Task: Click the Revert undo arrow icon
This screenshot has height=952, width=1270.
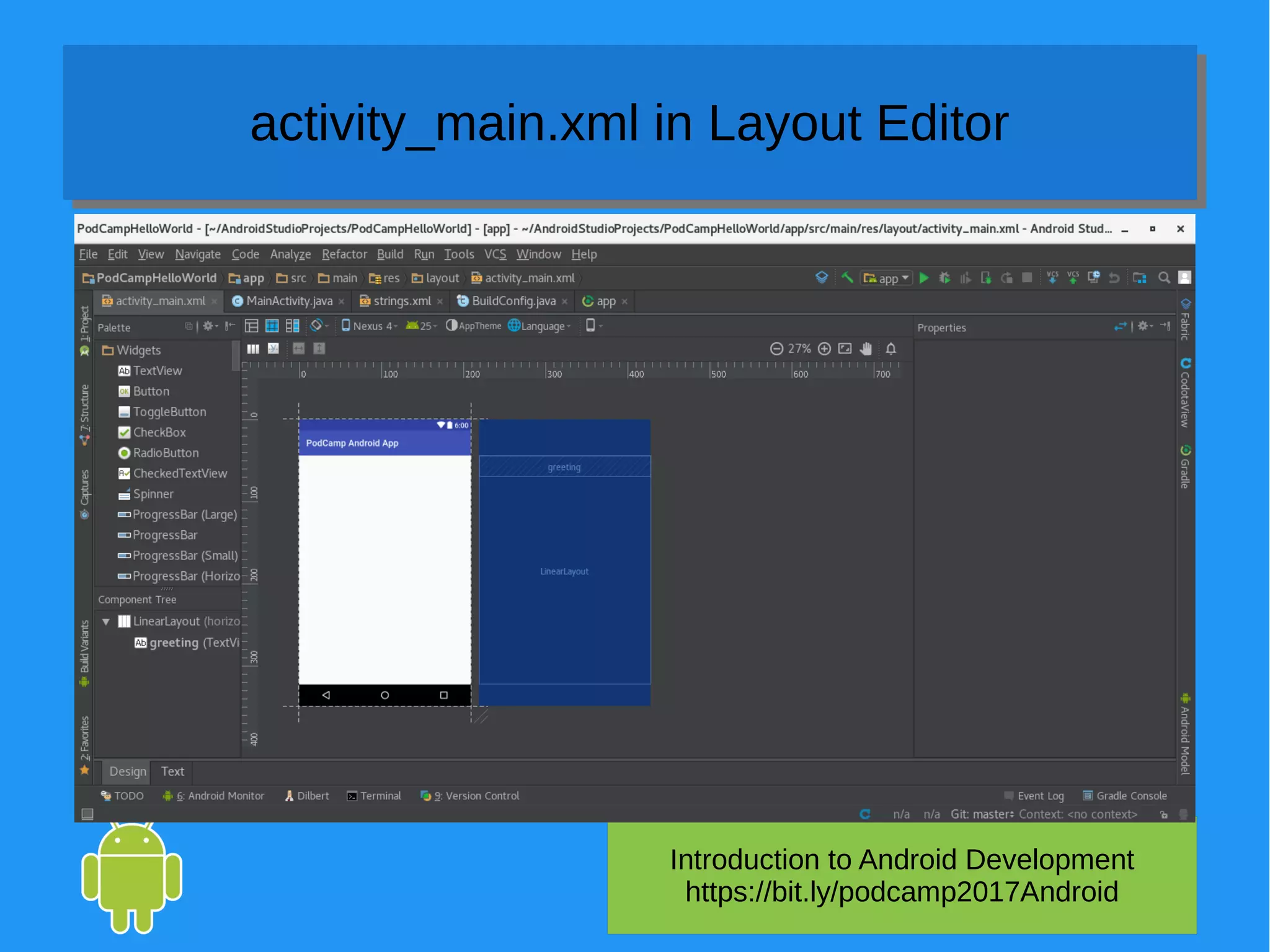Action: click(1114, 278)
